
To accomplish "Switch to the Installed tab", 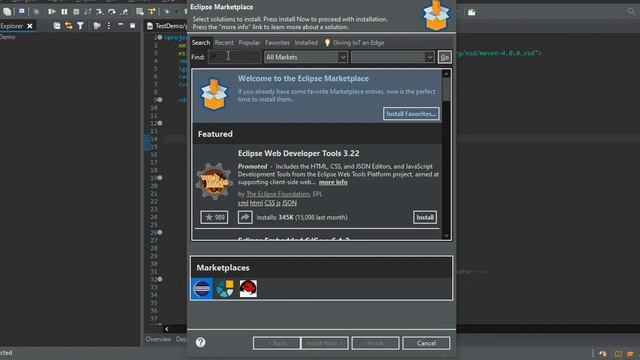I will tap(306, 42).
